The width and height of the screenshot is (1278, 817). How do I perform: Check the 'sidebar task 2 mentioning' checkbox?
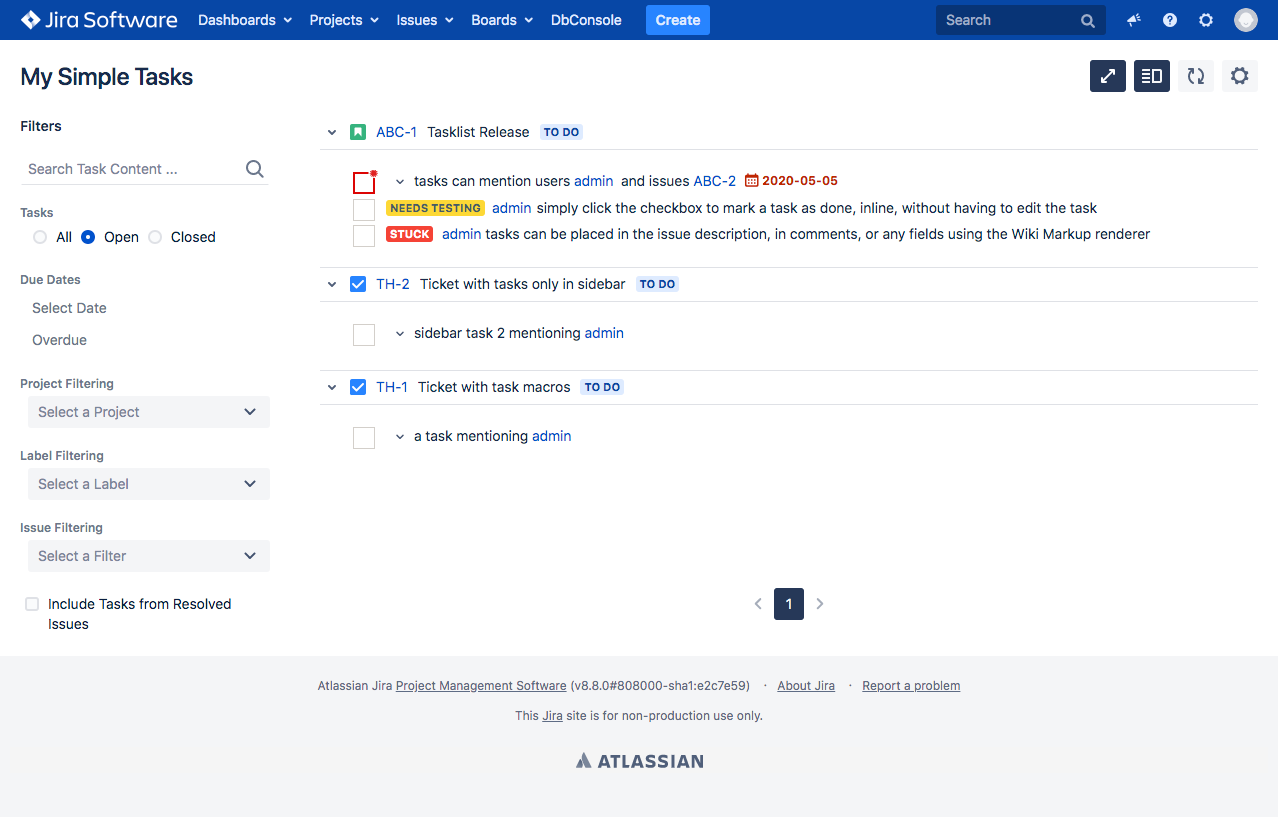tap(364, 335)
